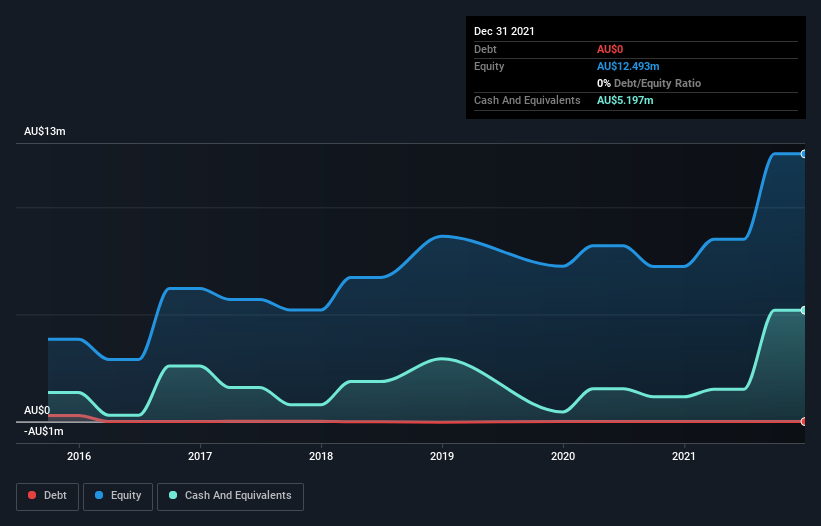Select the 2017 x-axis label
The width and height of the screenshot is (821, 526).
(200, 456)
